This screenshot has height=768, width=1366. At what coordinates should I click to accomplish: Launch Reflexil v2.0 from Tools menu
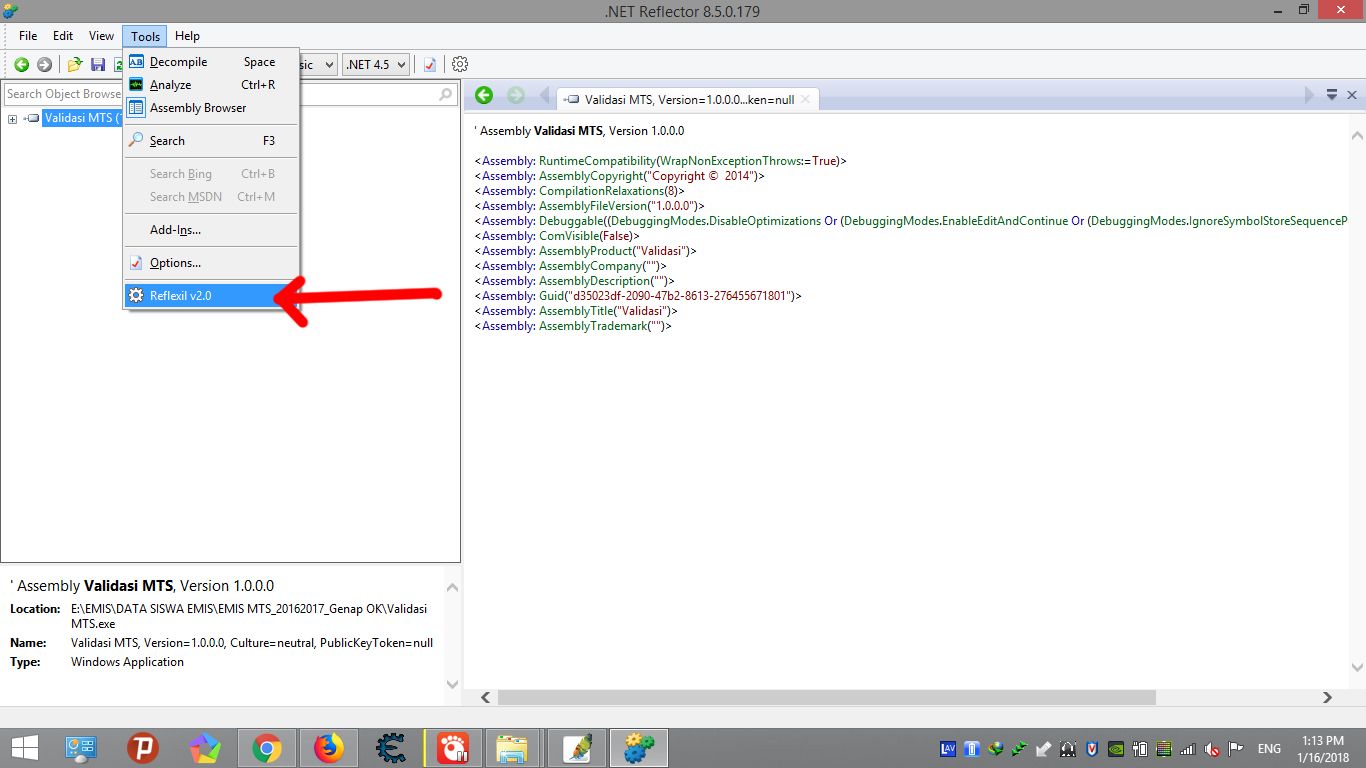pyautogui.click(x=211, y=296)
